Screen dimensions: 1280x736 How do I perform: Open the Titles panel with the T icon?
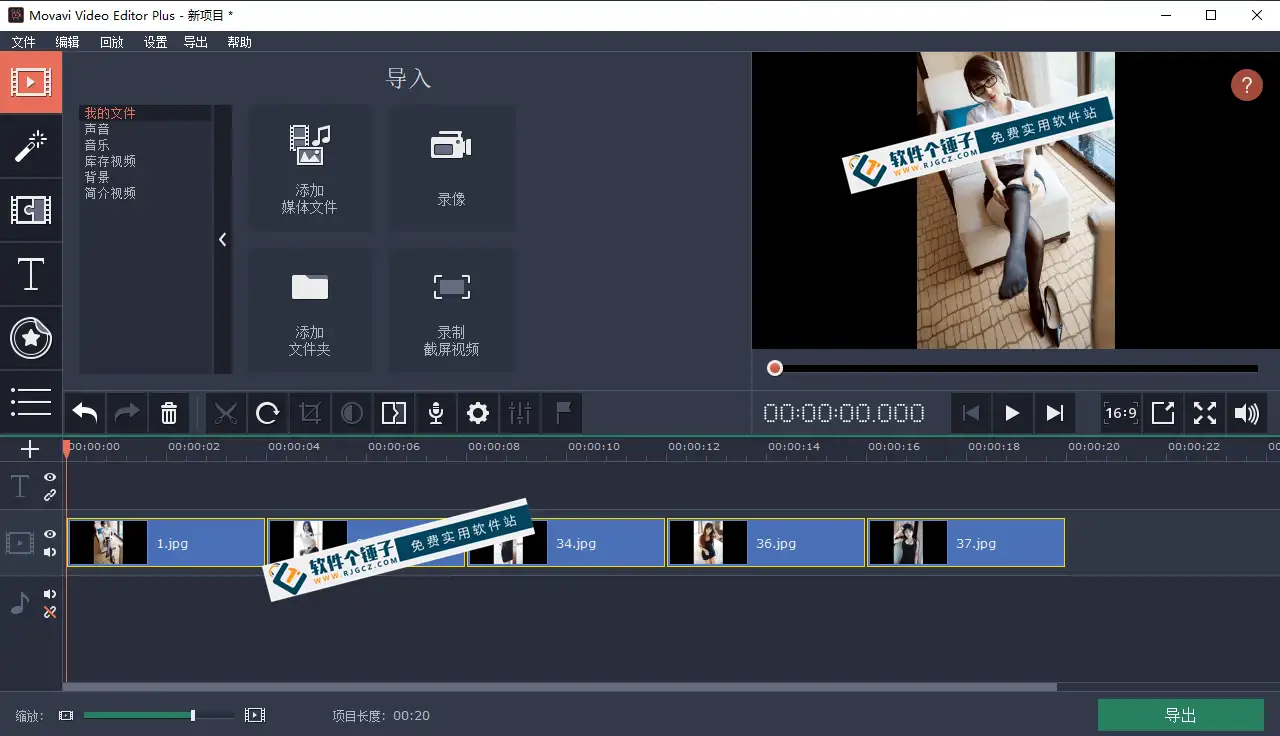point(31,274)
